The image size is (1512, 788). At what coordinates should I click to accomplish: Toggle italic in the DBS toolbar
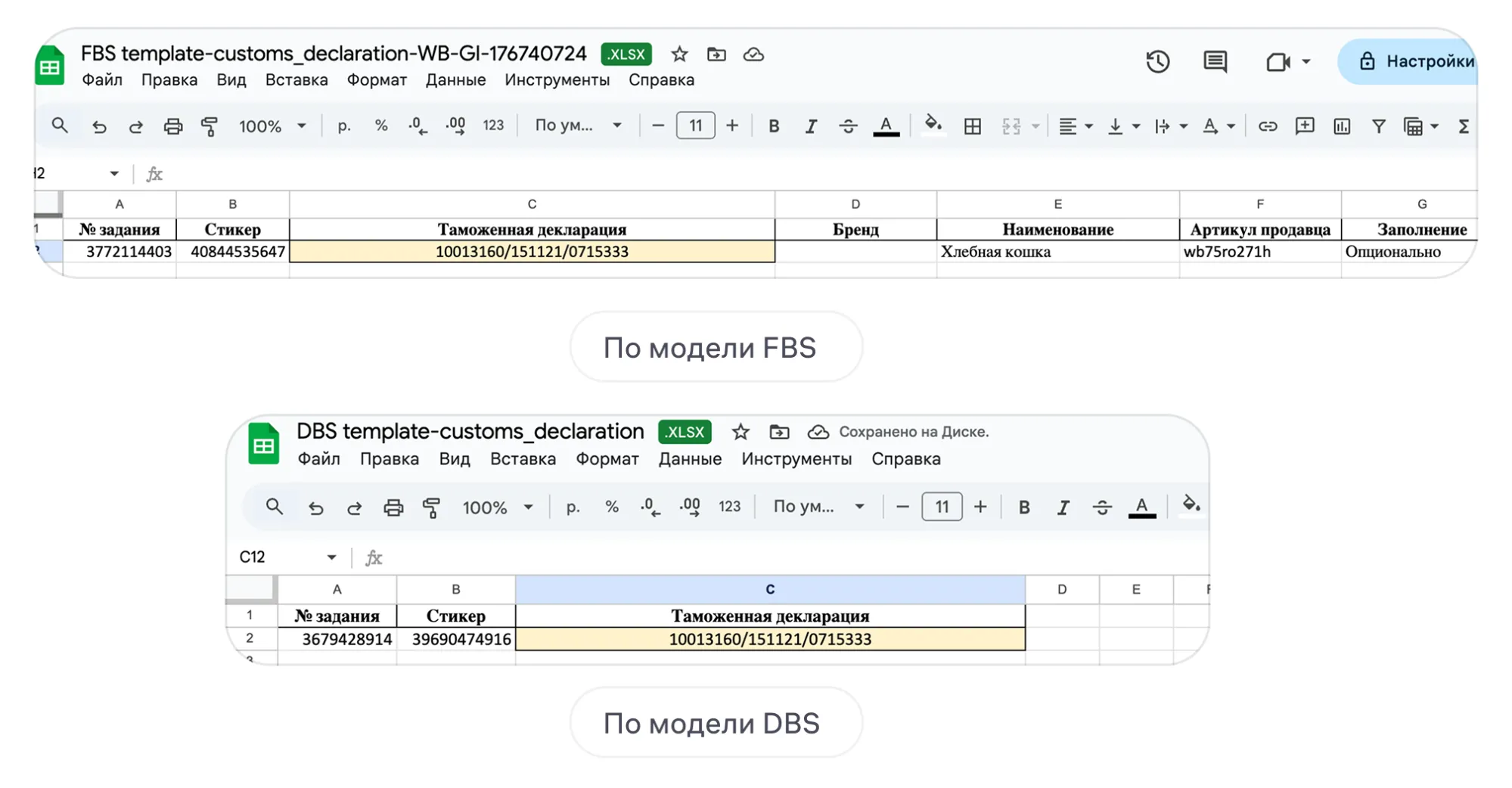pos(1063,507)
